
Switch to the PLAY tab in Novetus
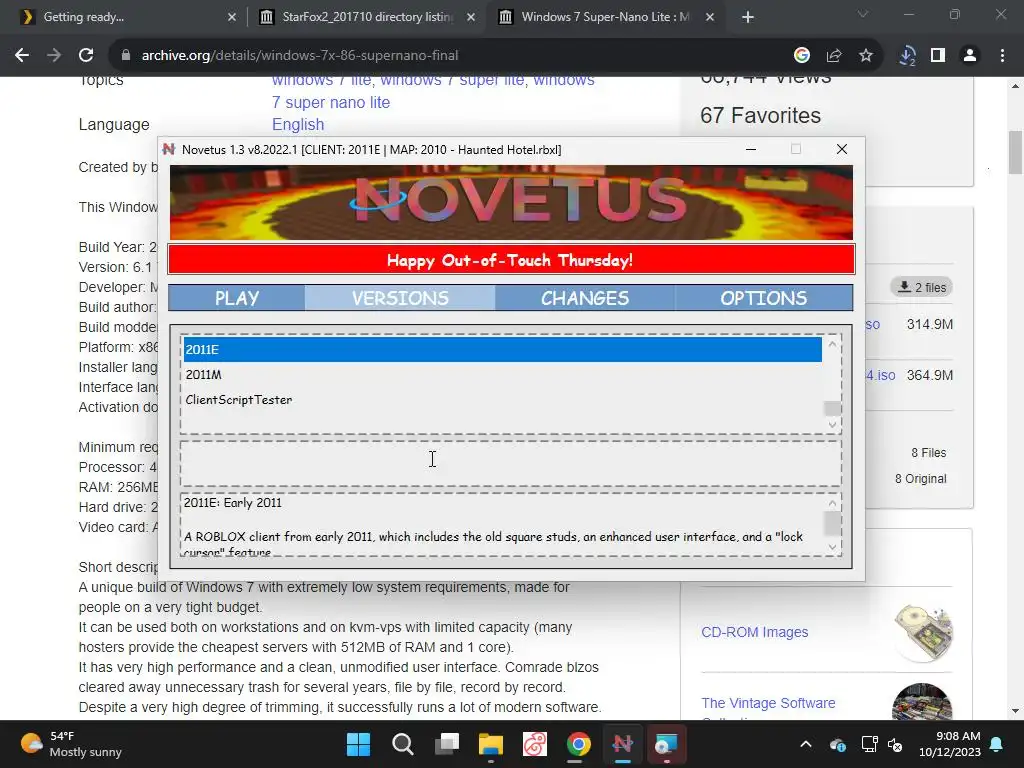[236, 298]
